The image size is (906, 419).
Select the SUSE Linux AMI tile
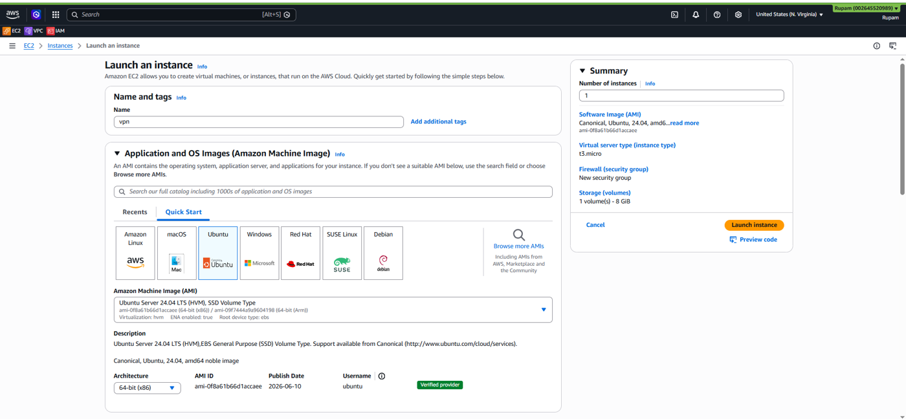(x=342, y=253)
